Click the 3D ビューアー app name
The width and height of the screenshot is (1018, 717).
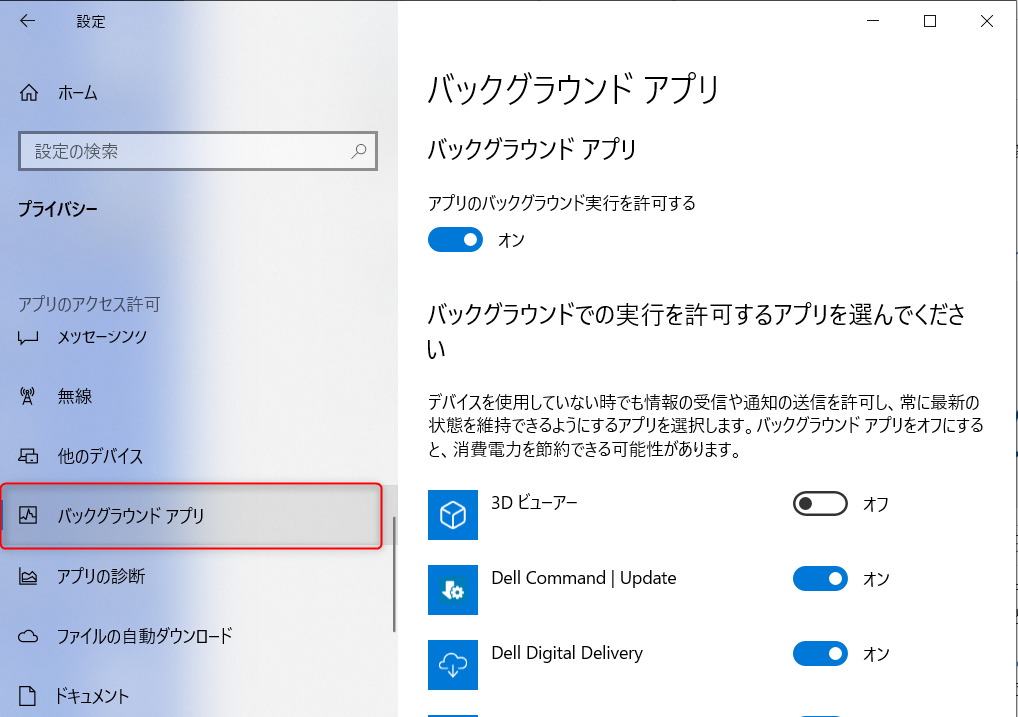tap(534, 503)
